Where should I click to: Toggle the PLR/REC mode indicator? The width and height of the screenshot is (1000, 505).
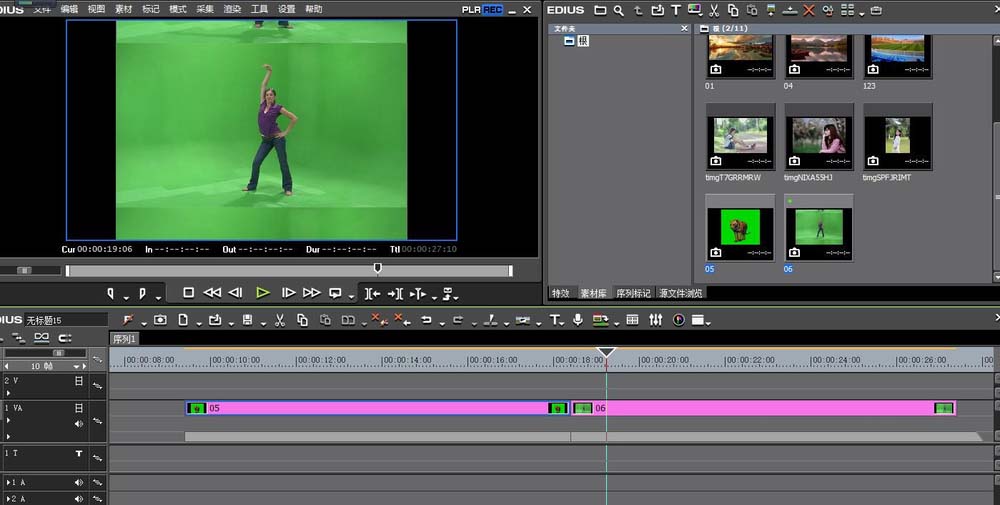[483, 9]
